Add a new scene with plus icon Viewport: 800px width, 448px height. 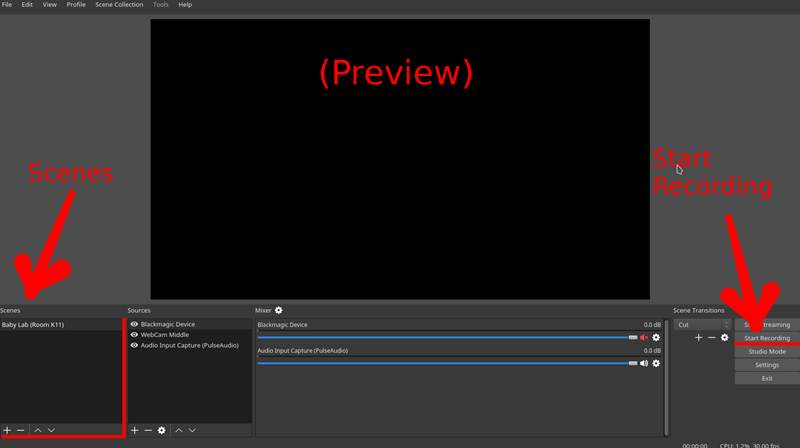8,430
